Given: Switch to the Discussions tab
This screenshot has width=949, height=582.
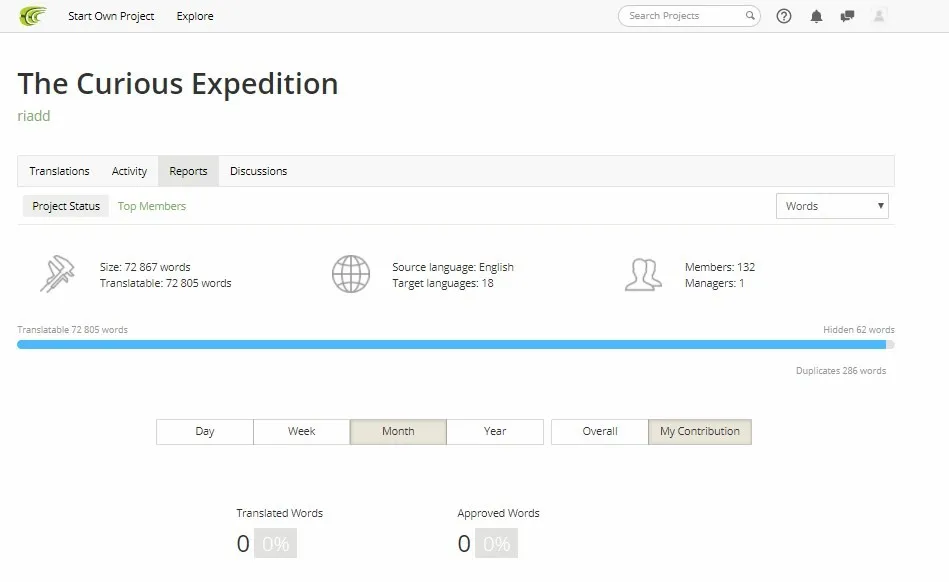Looking at the screenshot, I should point(258,171).
